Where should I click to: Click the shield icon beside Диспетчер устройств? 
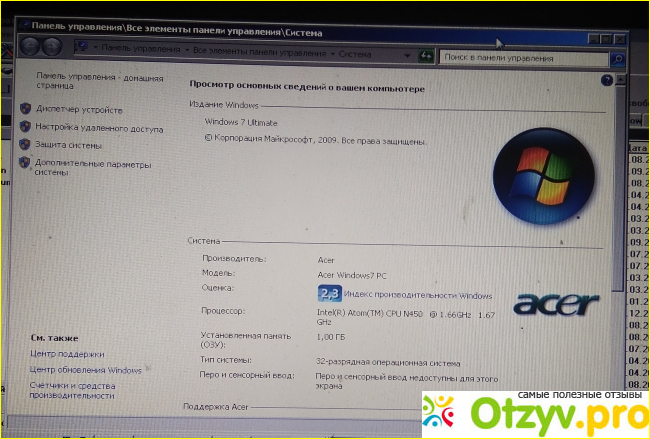25,109
